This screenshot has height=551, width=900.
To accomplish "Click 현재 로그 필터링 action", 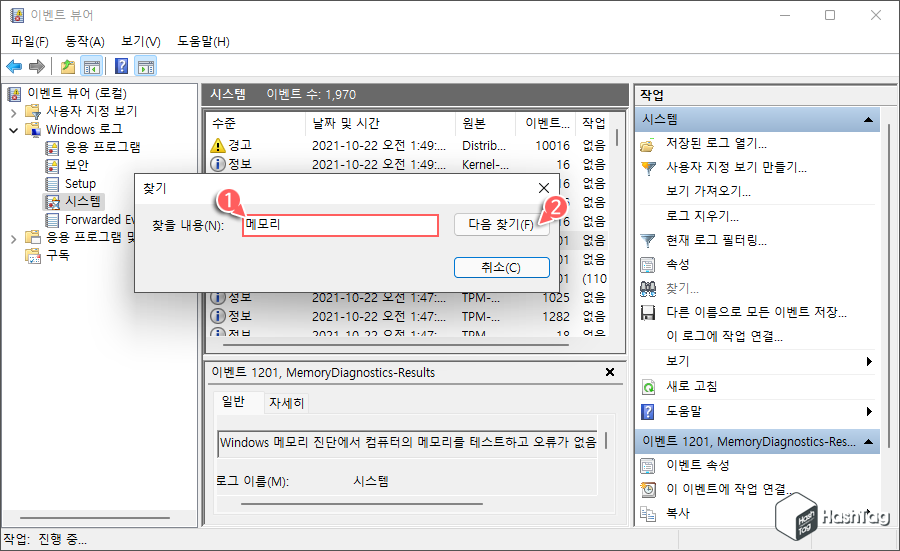I will (x=716, y=240).
